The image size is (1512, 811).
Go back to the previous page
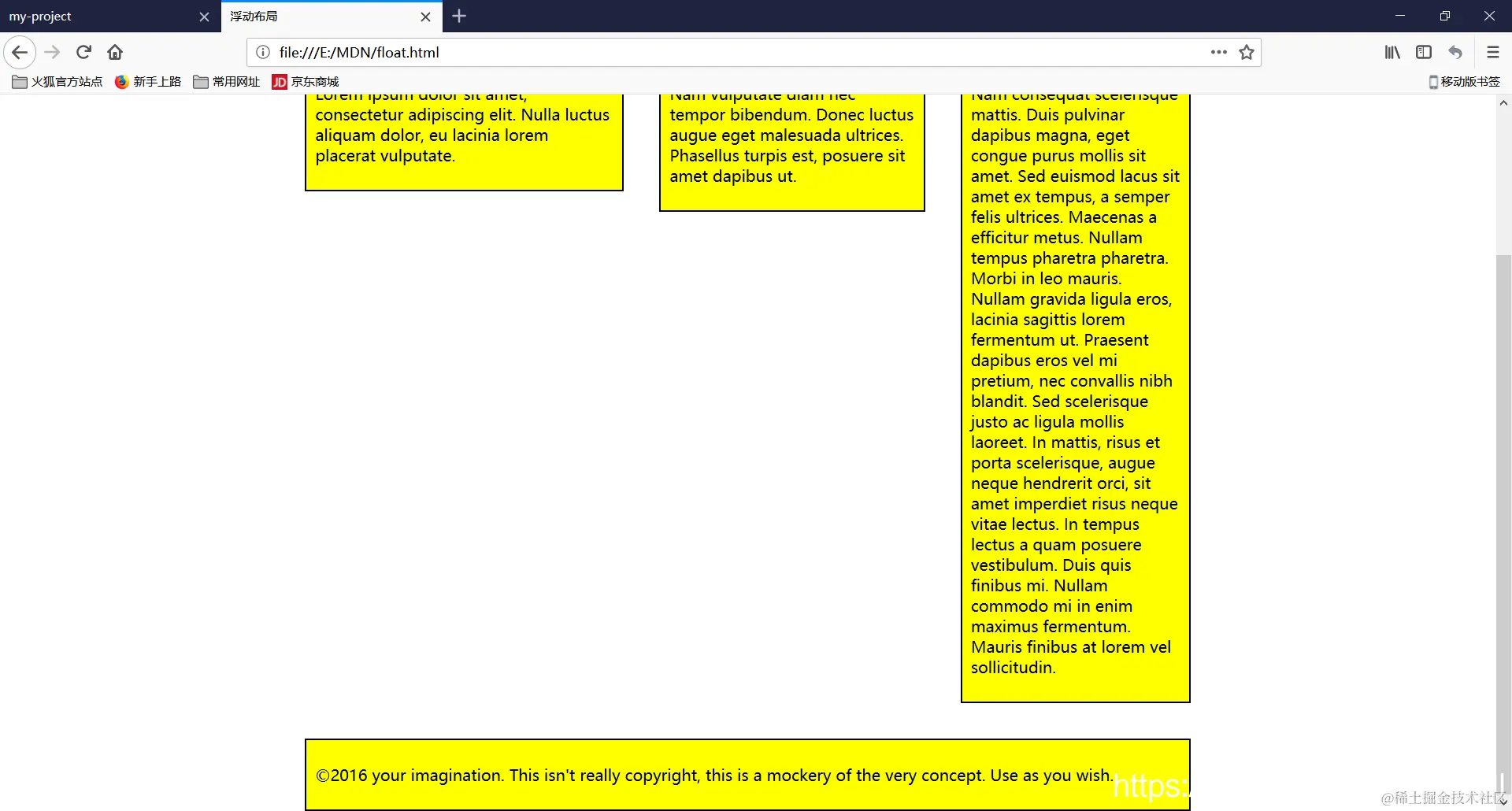(x=20, y=53)
